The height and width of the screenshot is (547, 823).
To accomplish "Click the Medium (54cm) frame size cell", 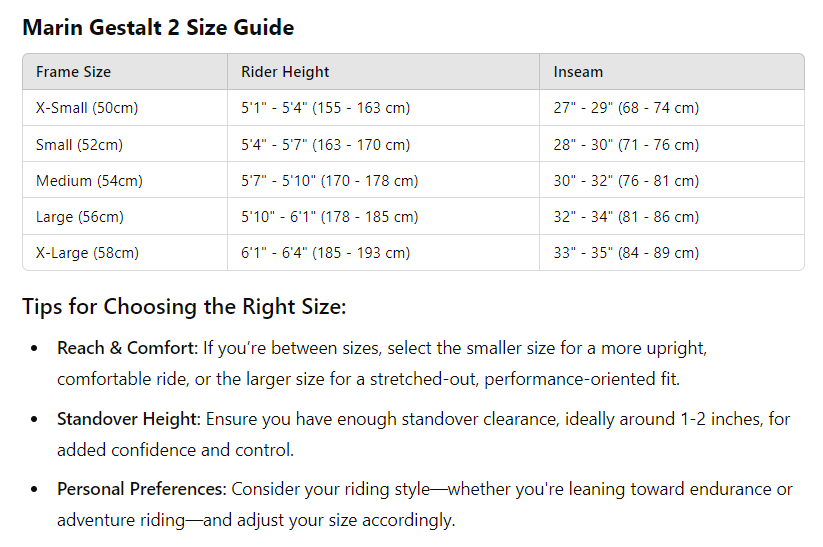I will click(89, 181).
